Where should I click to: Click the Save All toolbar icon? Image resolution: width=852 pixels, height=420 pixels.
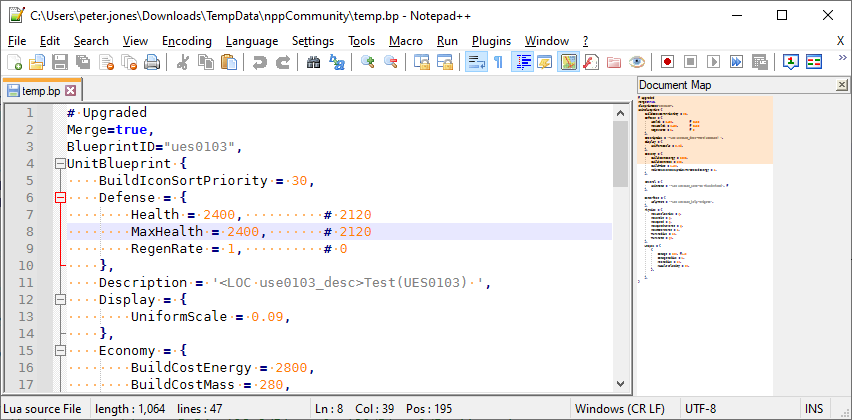pos(83,62)
